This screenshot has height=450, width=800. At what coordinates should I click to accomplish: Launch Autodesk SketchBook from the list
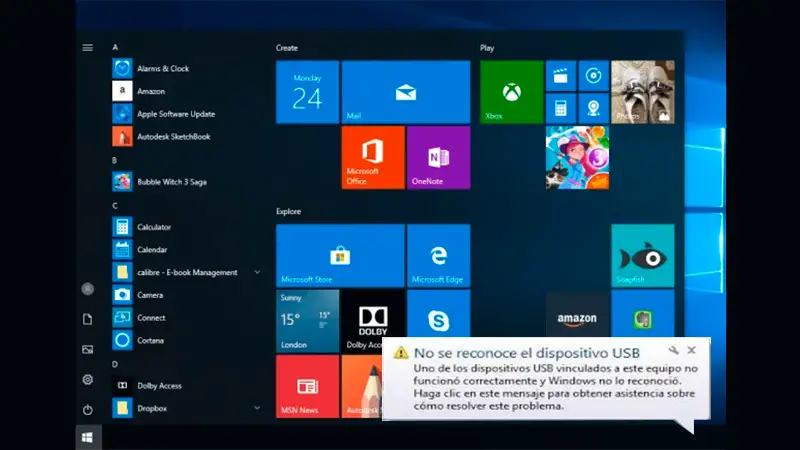point(186,137)
